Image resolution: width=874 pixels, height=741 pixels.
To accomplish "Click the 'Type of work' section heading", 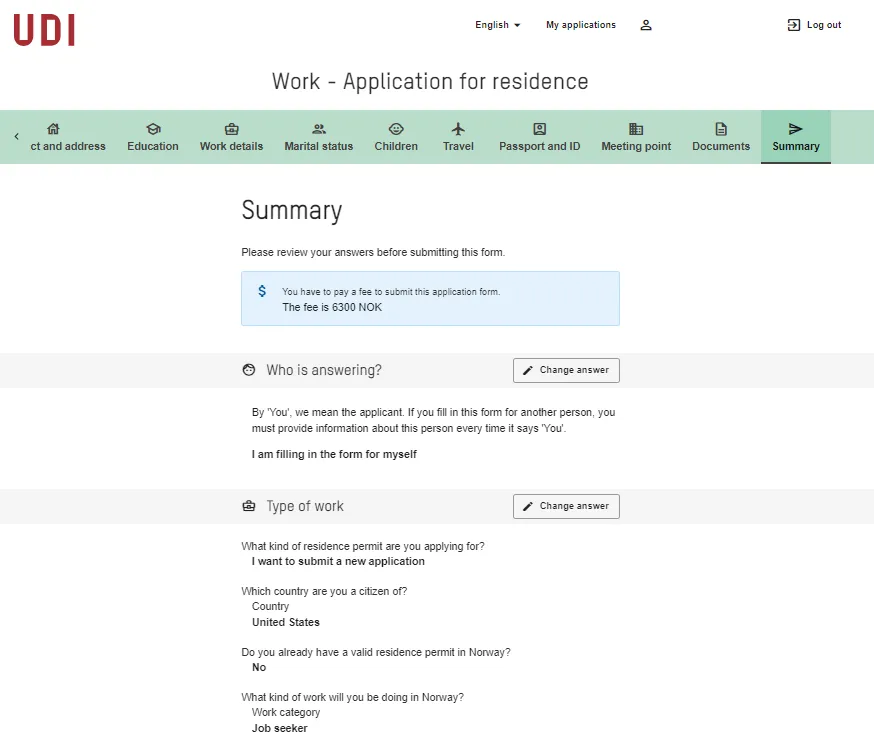I will click(x=305, y=506).
